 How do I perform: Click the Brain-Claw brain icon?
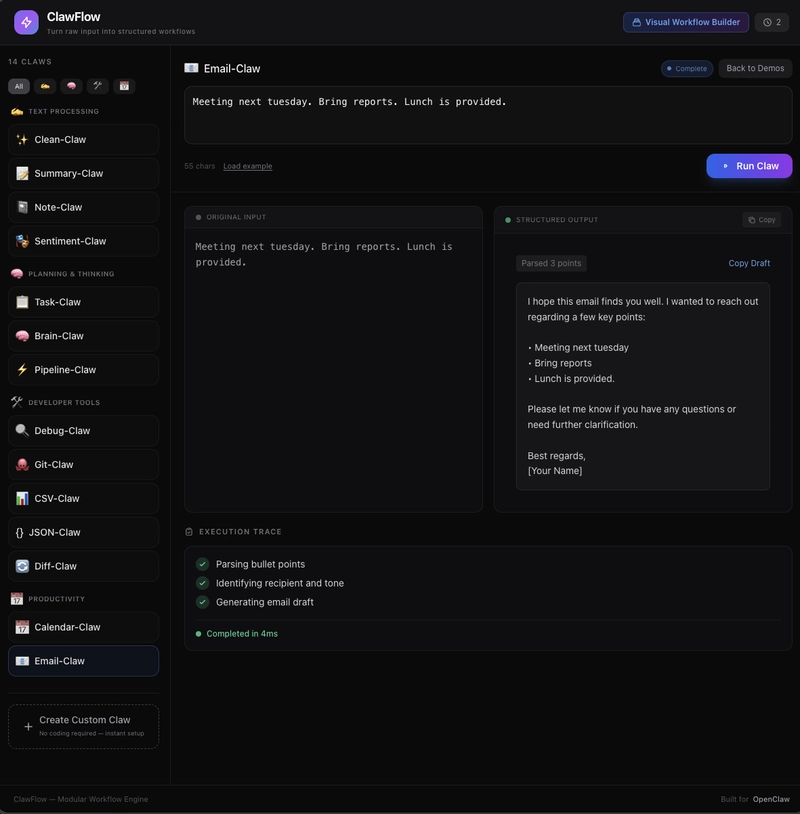pyautogui.click(x=22, y=336)
